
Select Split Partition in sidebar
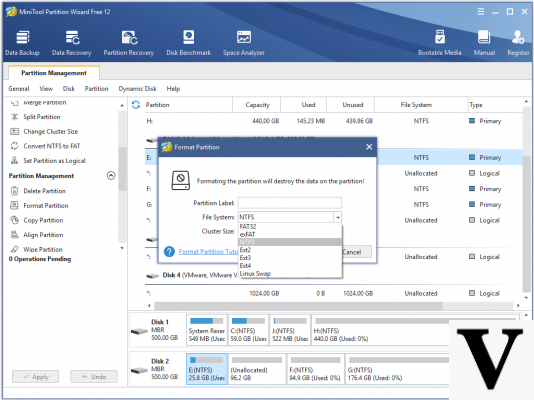(42, 117)
